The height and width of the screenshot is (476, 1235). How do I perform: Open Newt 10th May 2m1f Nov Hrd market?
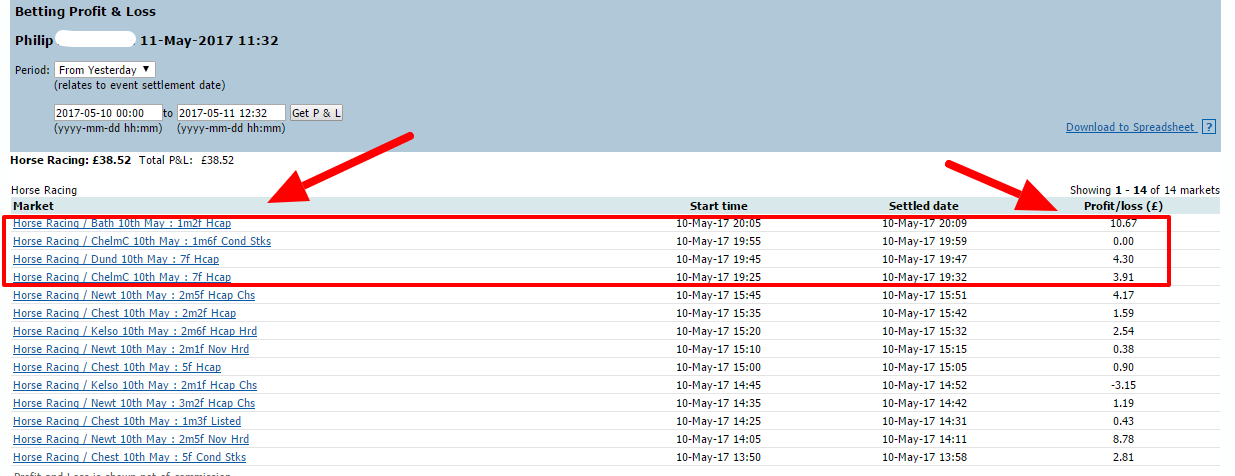coord(131,349)
